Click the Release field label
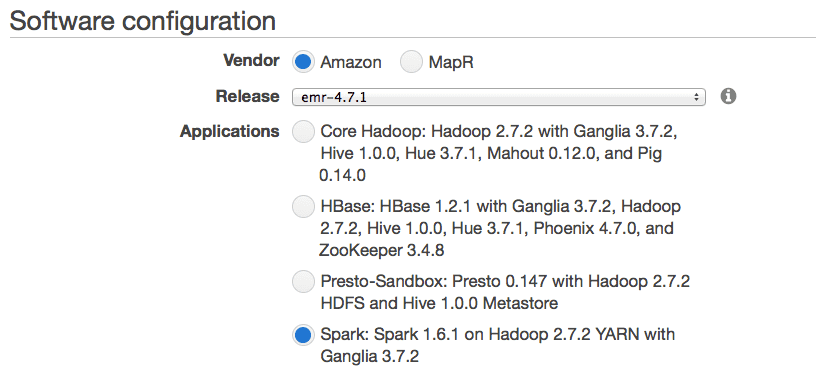This screenshot has width=816, height=385. coord(248,96)
